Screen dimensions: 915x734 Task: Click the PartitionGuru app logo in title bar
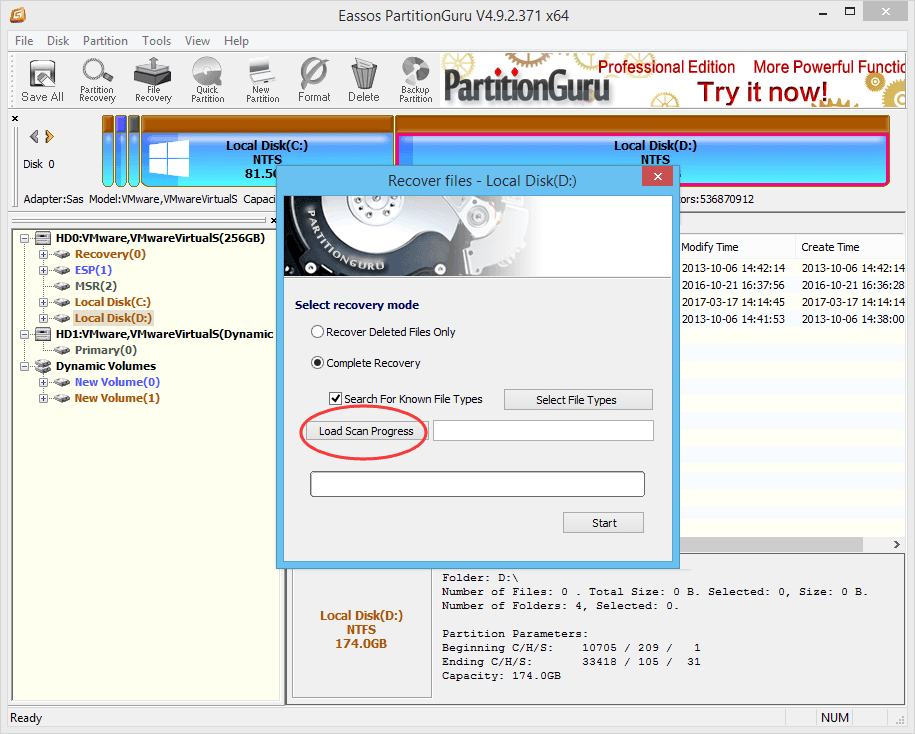pyautogui.click(x=18, y=15)
